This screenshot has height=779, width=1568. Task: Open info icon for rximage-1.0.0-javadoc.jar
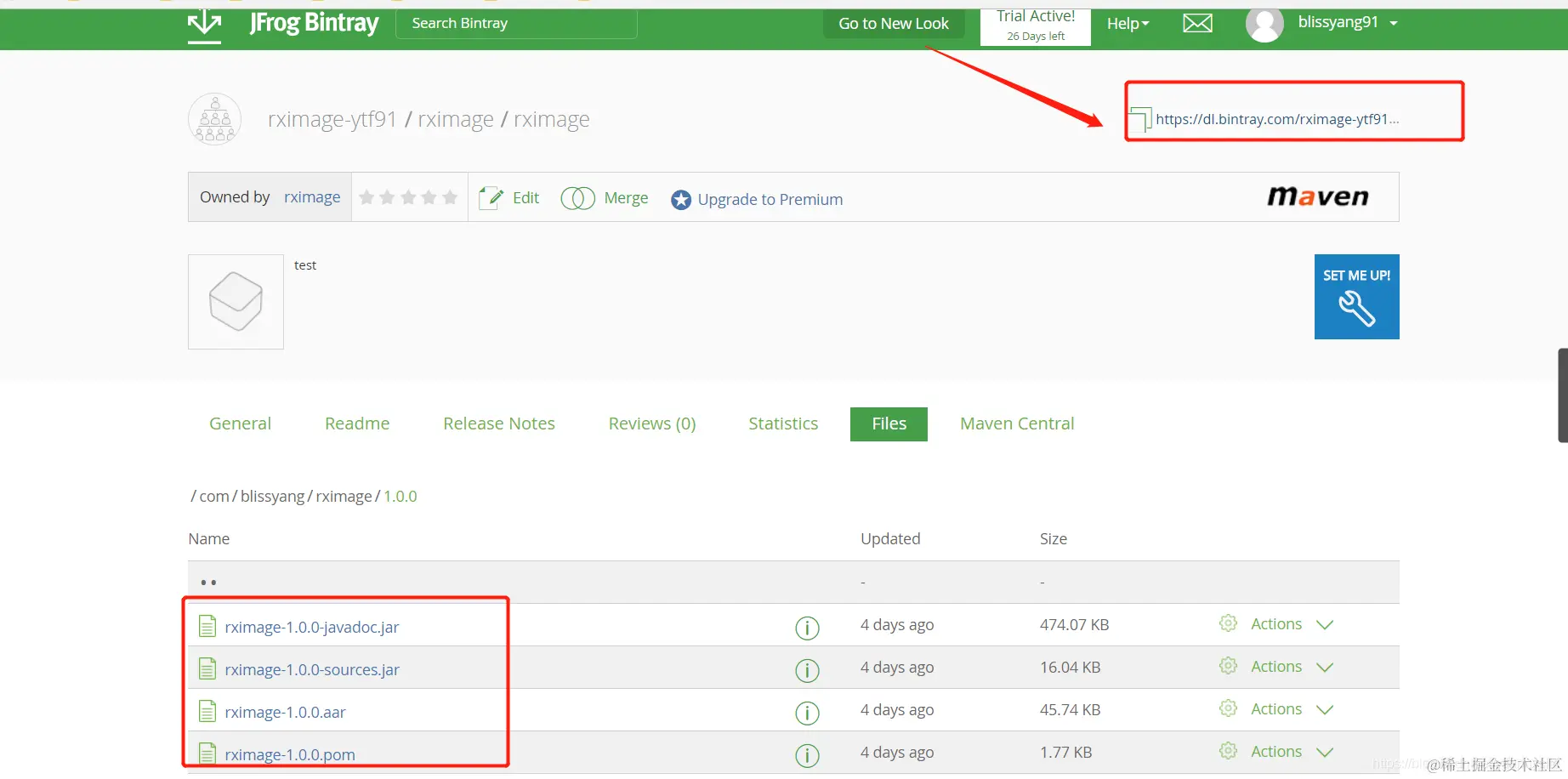(x=807, y=628)
